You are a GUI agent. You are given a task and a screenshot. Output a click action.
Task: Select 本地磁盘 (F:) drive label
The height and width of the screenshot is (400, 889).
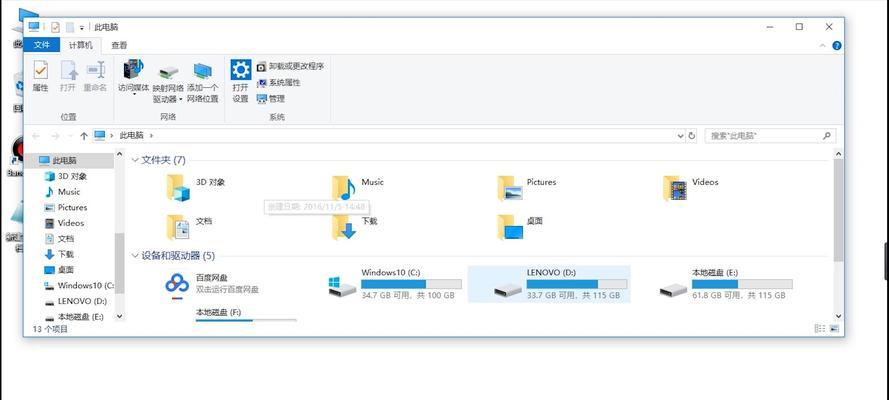pyautogui.click(x=218, y=312)
